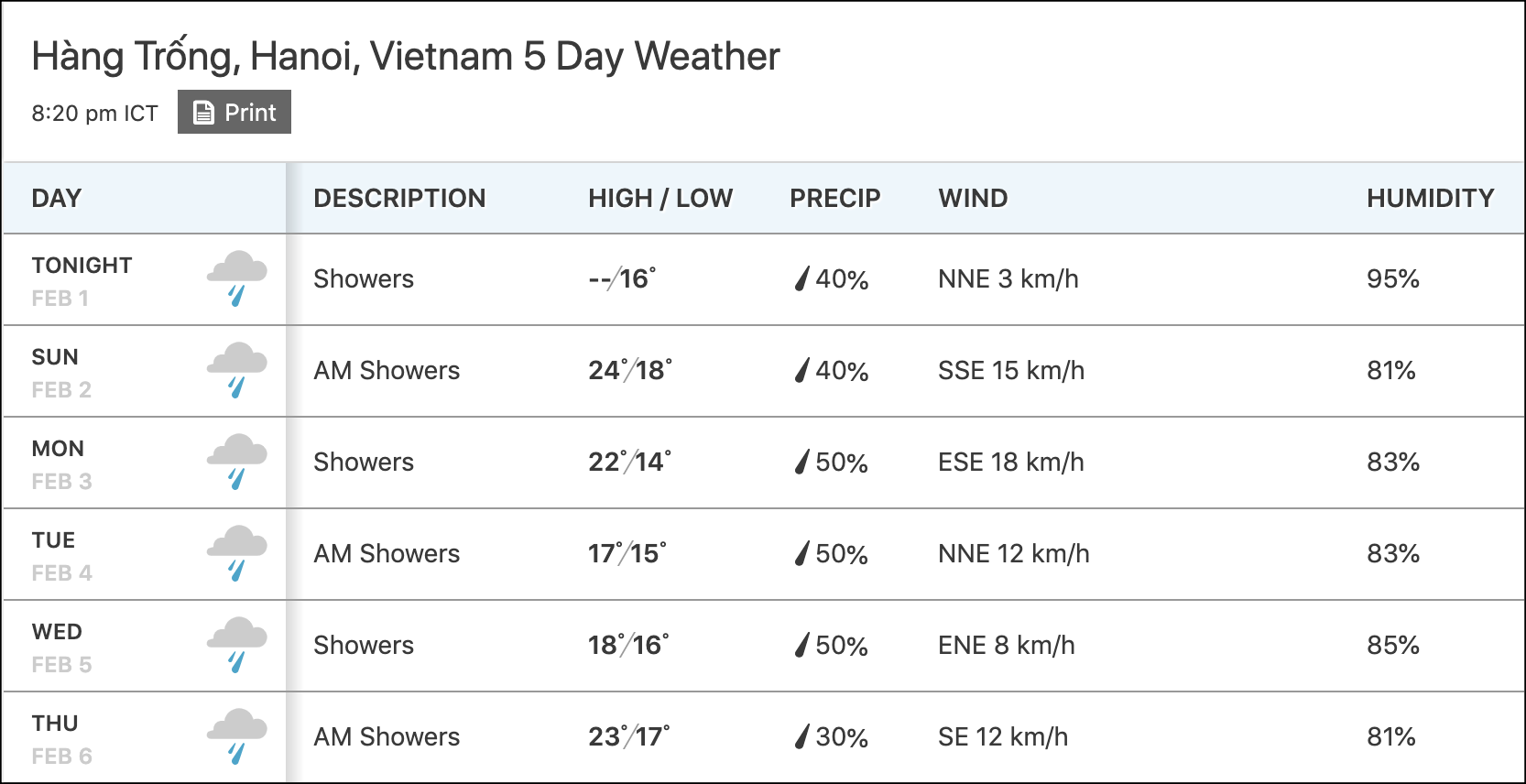Select the HIGH / LOW column header
This screenshot has width=1526, height=784.
point(660,198)
